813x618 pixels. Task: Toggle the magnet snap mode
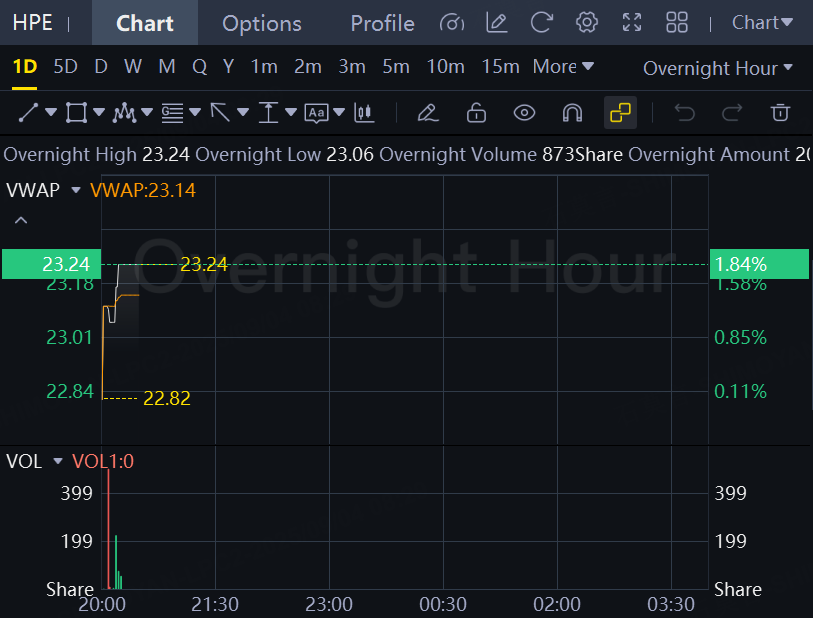tap(572, 113)
